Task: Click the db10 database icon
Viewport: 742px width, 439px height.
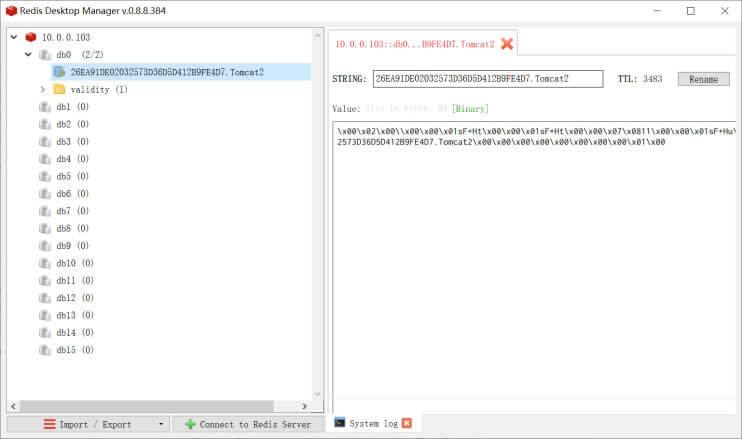Action: point(45,263)
